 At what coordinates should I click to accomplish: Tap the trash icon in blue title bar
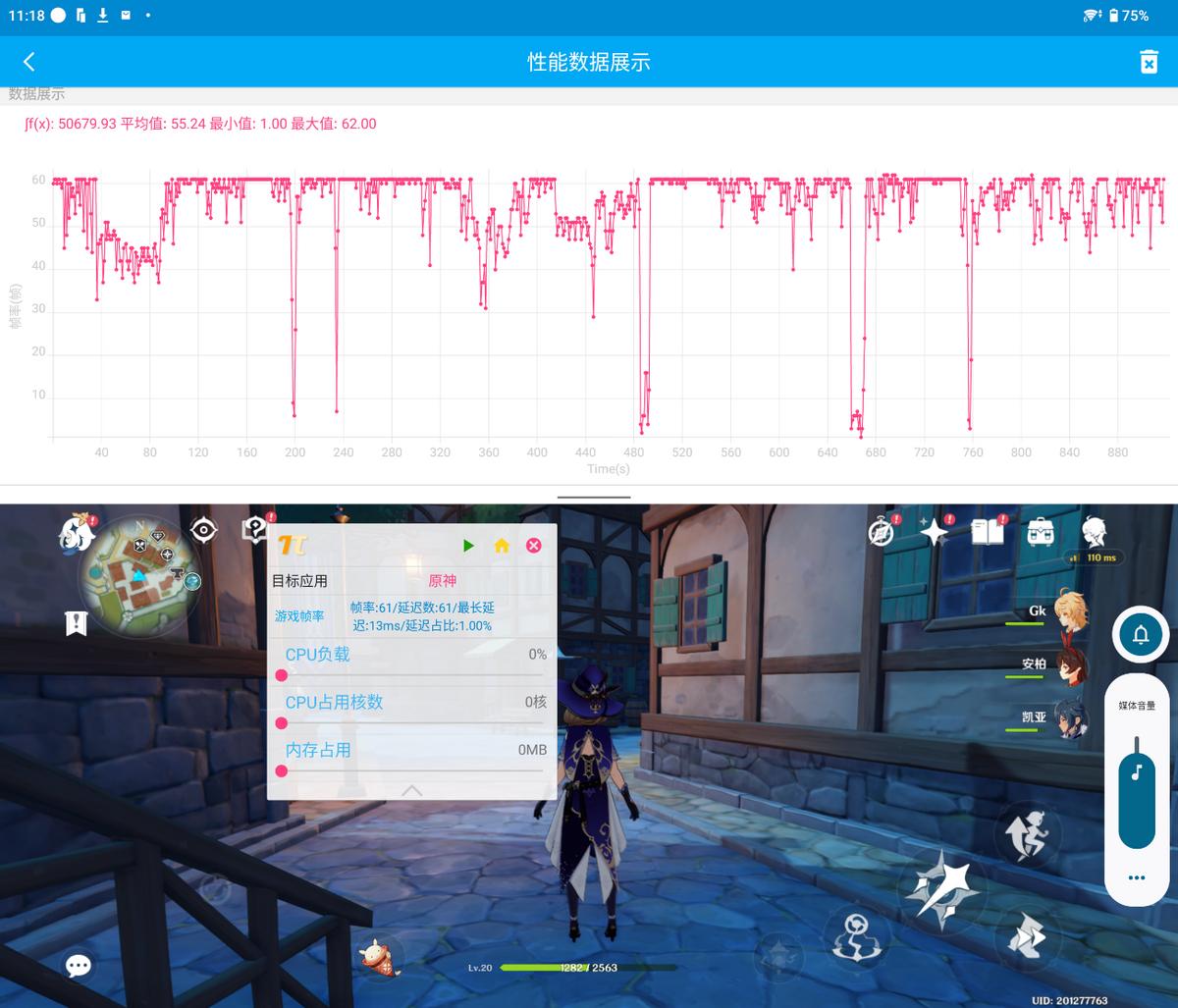[1148, 61]
